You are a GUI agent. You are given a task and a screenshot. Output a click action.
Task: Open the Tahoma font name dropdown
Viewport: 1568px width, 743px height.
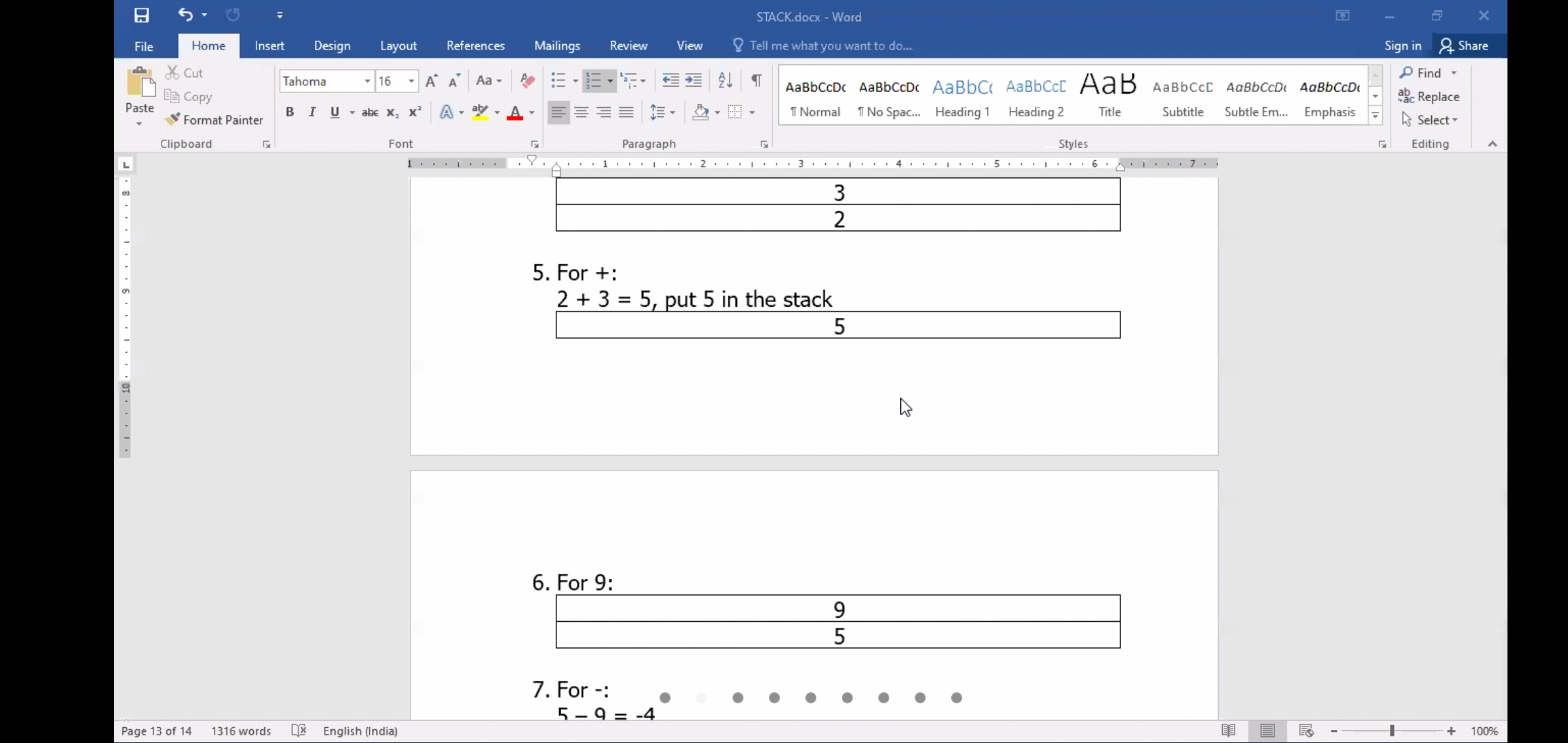pos(367,81)
